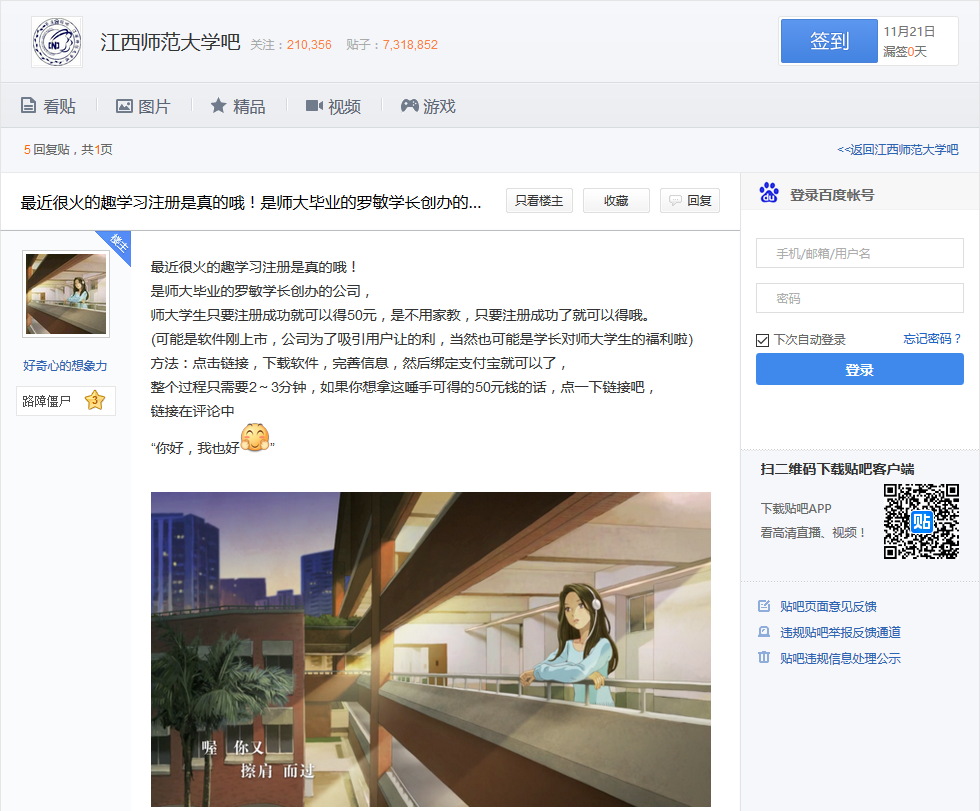Click the 看高清直播、视频！ text
This screenshot has width=980, height=811.
[x=813, y=532]
